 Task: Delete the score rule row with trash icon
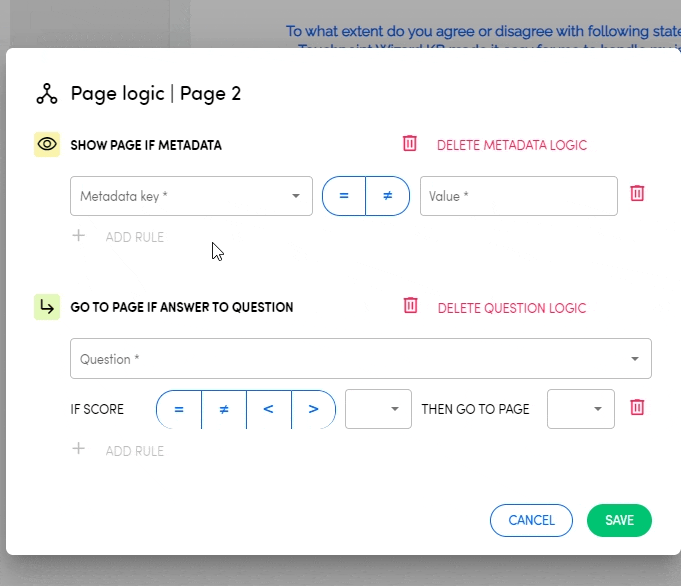(x=637, y=407)
